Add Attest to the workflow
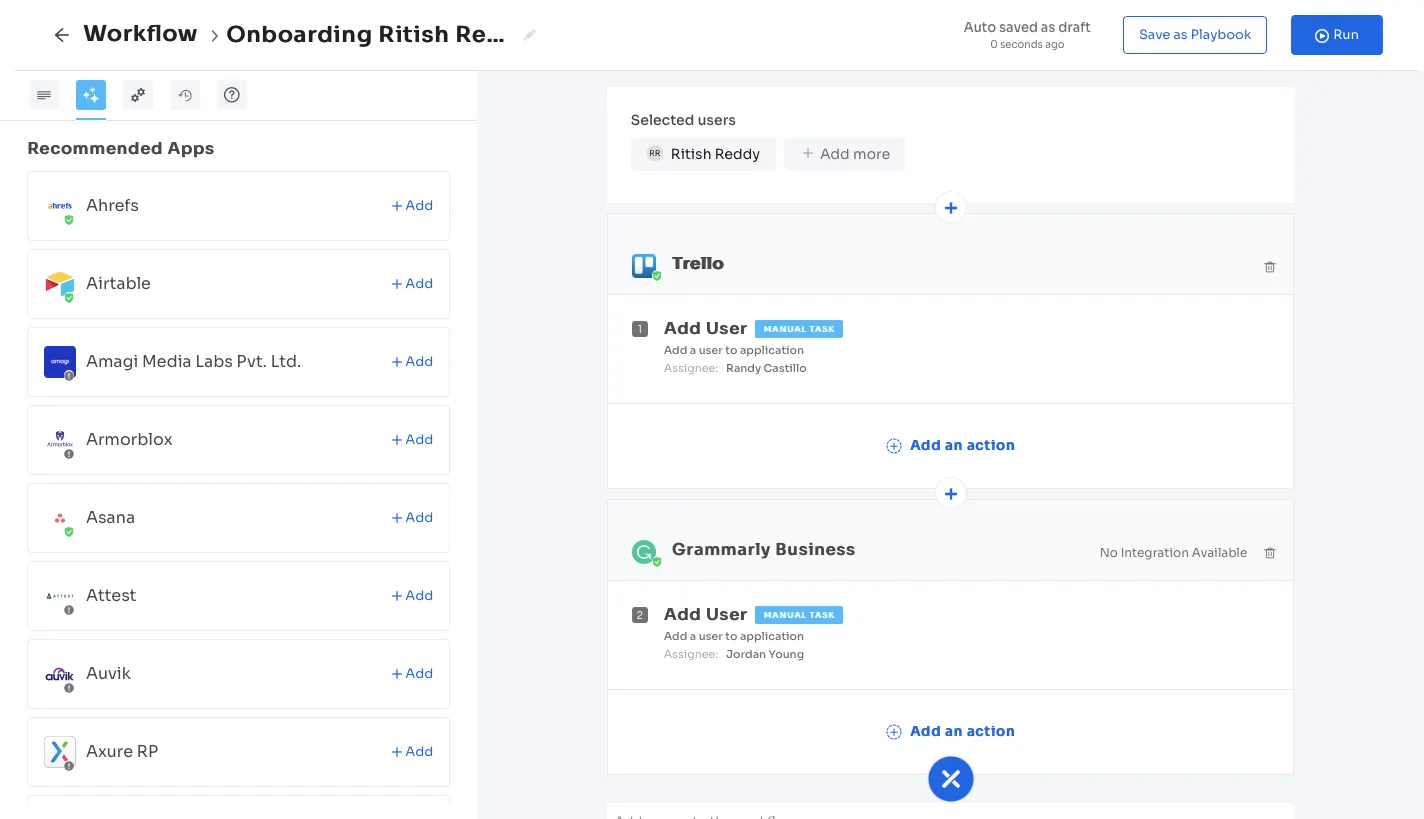The height and width of the screenshot is (819, 1424). click(x=412, y=595)
